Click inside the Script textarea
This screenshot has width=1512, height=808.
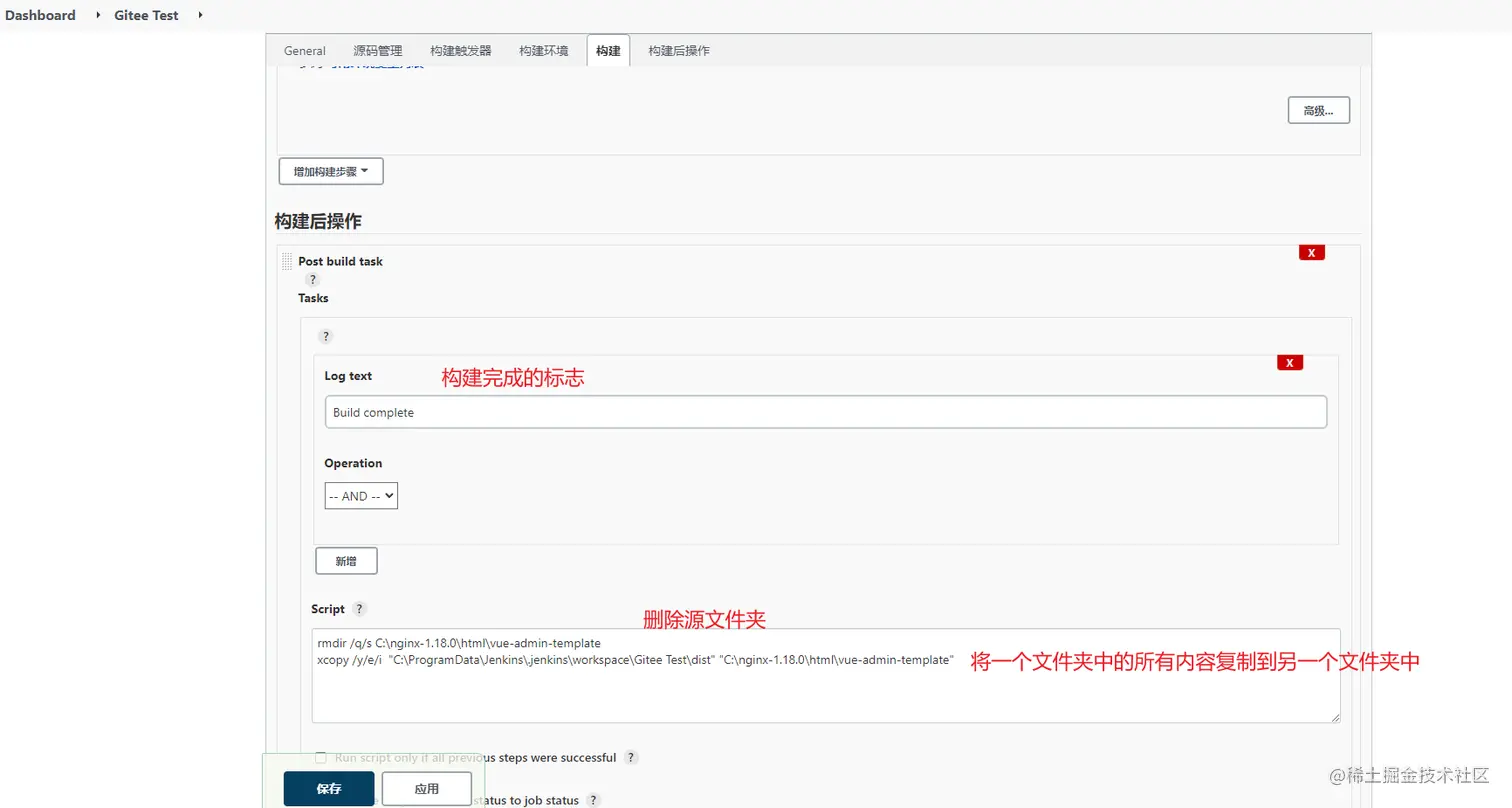pos(826,675)
